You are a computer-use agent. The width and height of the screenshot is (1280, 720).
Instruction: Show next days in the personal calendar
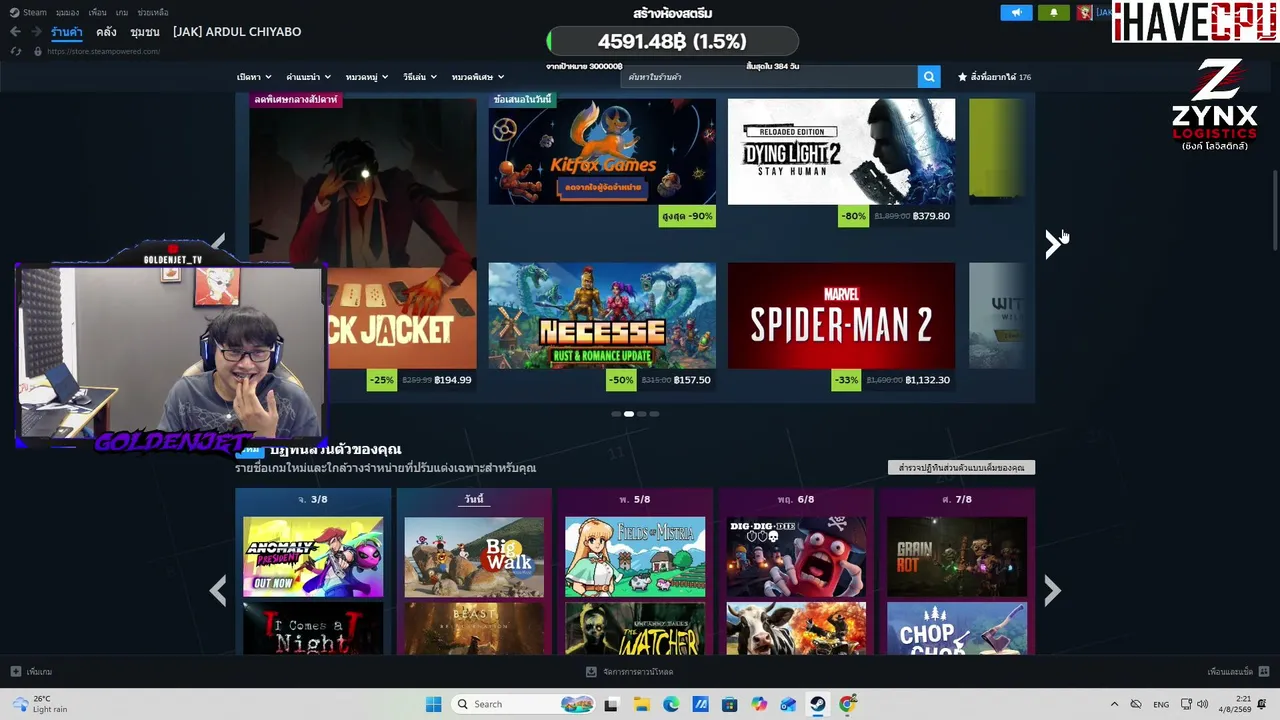[x=1052, y=591]
